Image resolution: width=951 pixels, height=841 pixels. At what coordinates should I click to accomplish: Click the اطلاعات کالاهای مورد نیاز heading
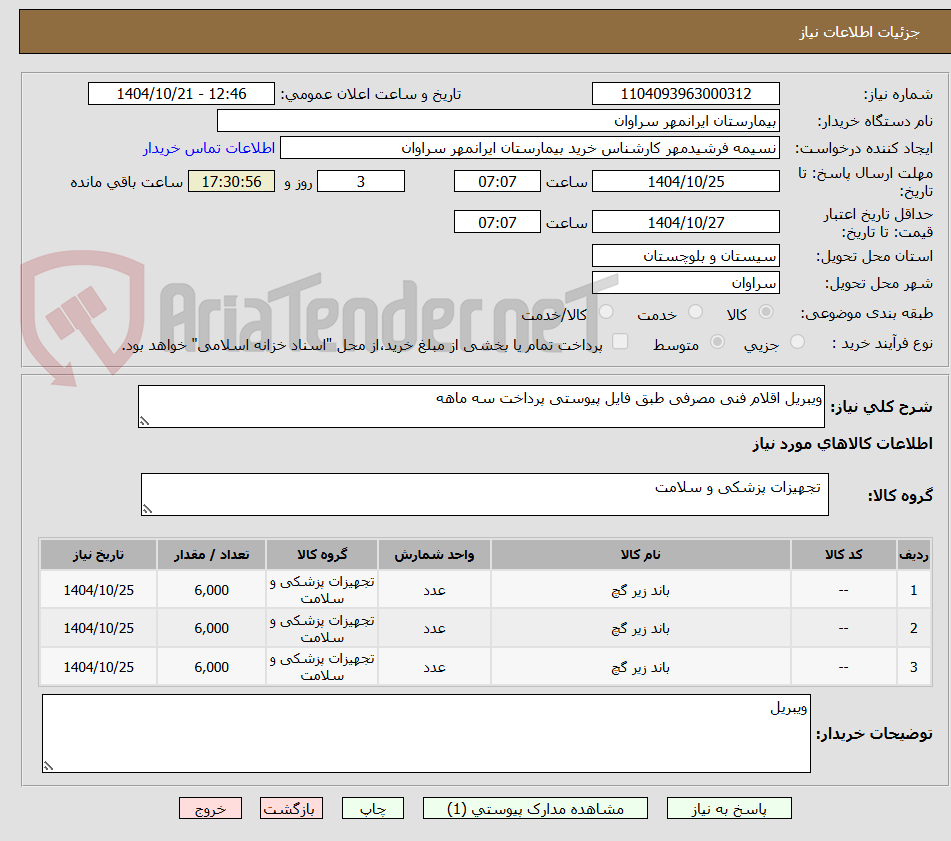[842, 444]
